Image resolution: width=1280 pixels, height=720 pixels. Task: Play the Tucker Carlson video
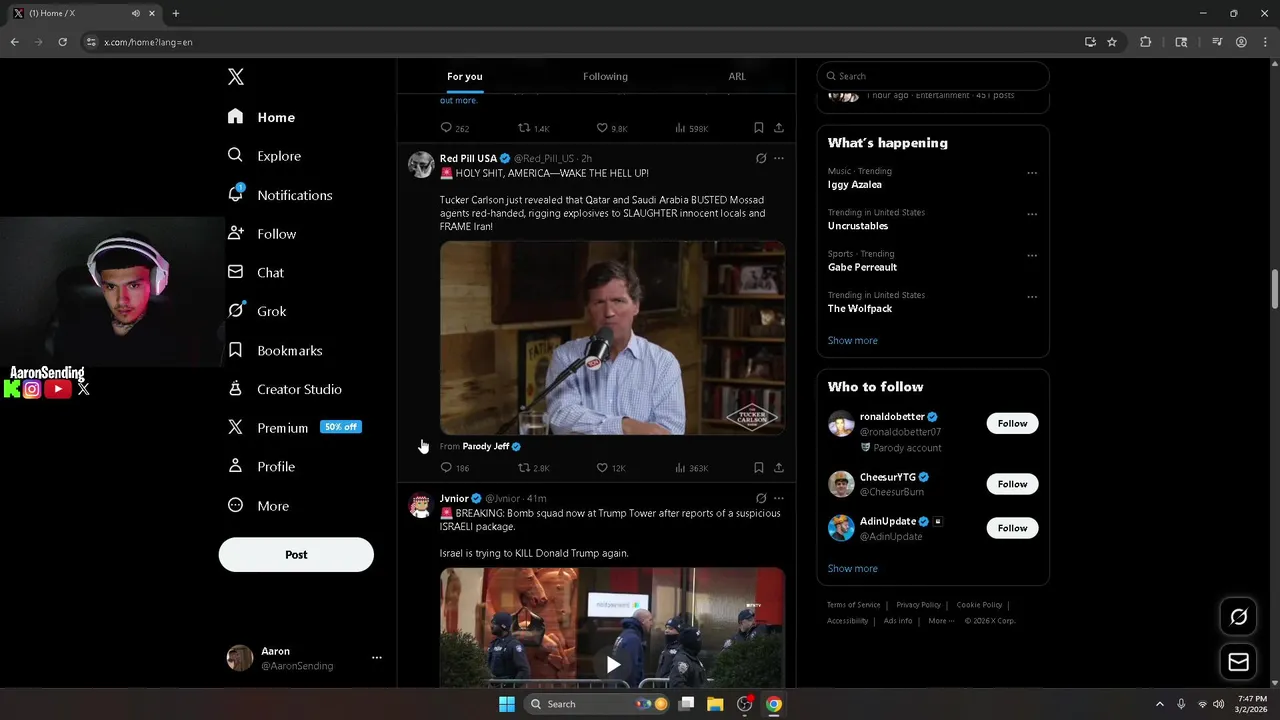click(x=612, y=338)
